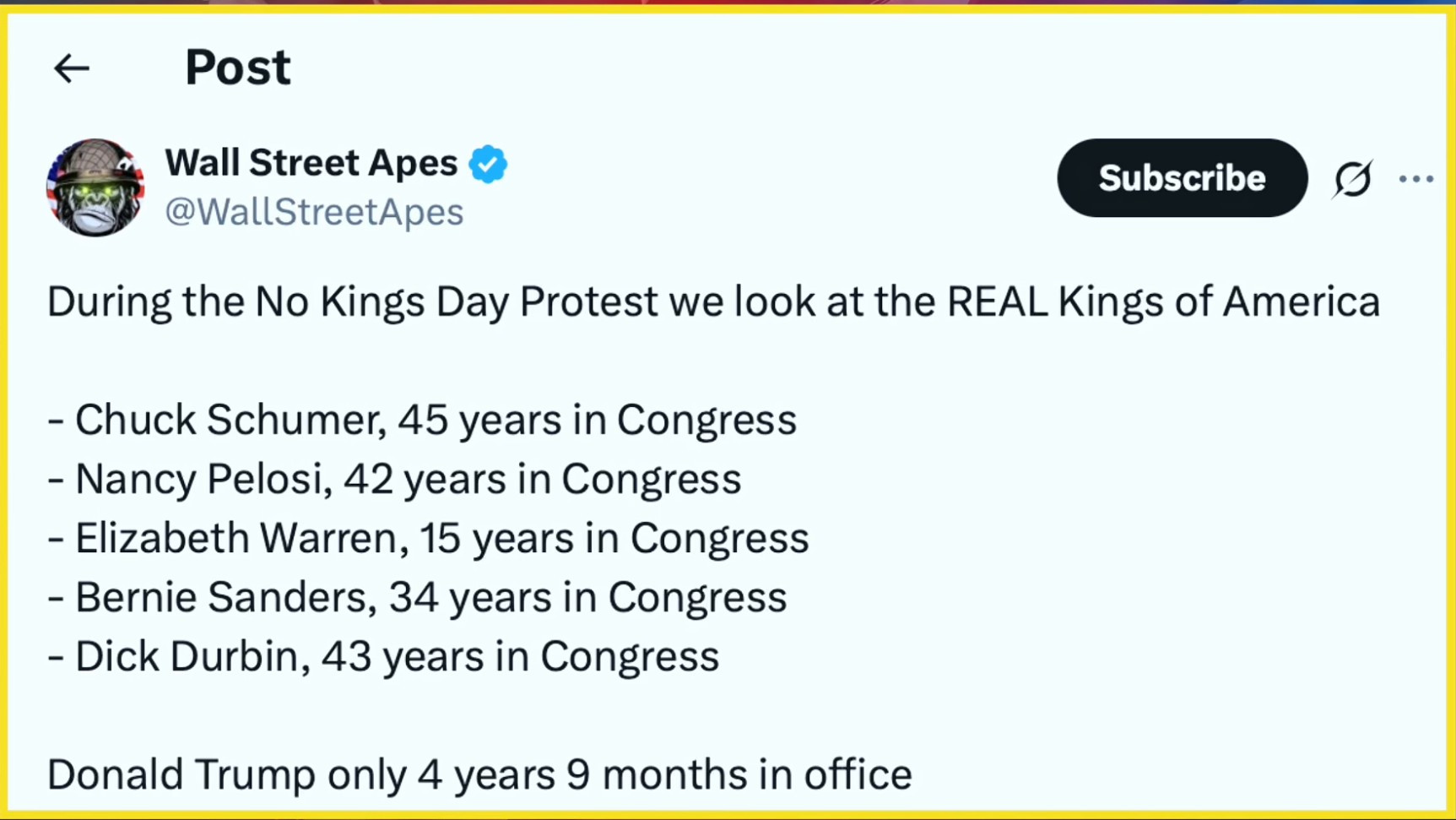Click the name Bernie Sanders
The image size is (1456, 820).
[225, 597]
